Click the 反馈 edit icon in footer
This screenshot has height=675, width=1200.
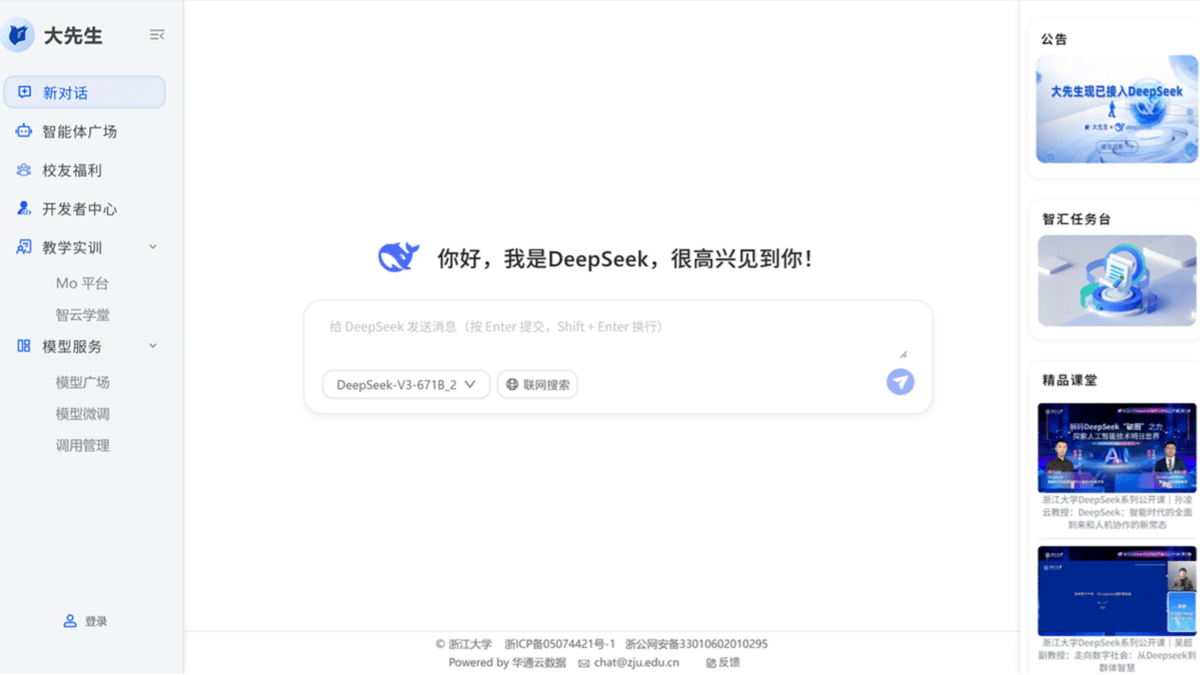click(711, 663)
